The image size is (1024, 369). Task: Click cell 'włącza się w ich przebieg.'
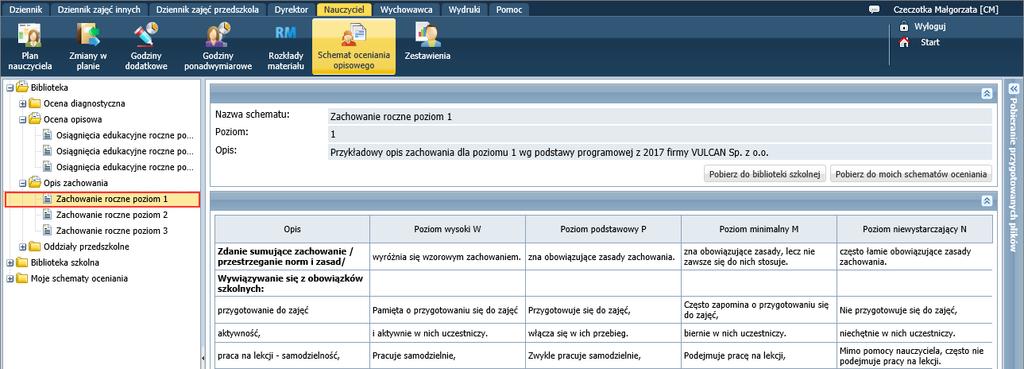click(x=603, y=332)
